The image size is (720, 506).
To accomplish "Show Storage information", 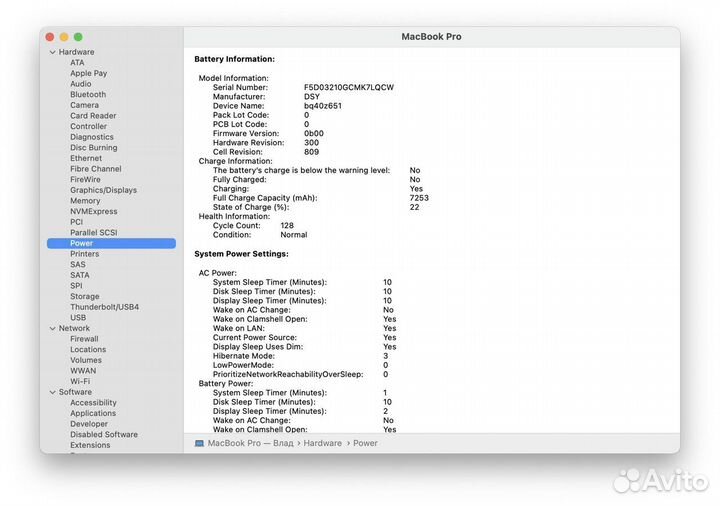I will (x=85, y=296).
